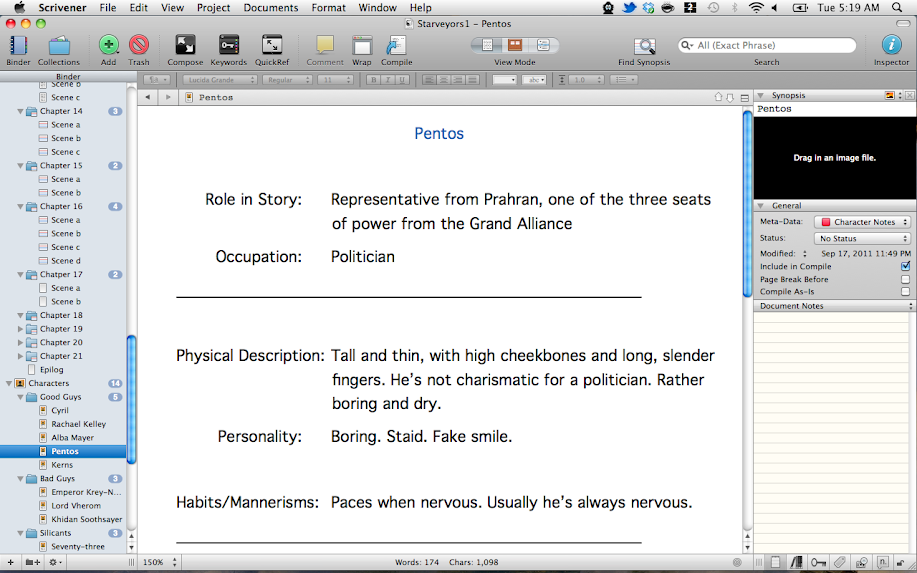Screen dimensions: 917x573
Task: Enable the Page Break Before checkbox
Action: click(905, 280)
